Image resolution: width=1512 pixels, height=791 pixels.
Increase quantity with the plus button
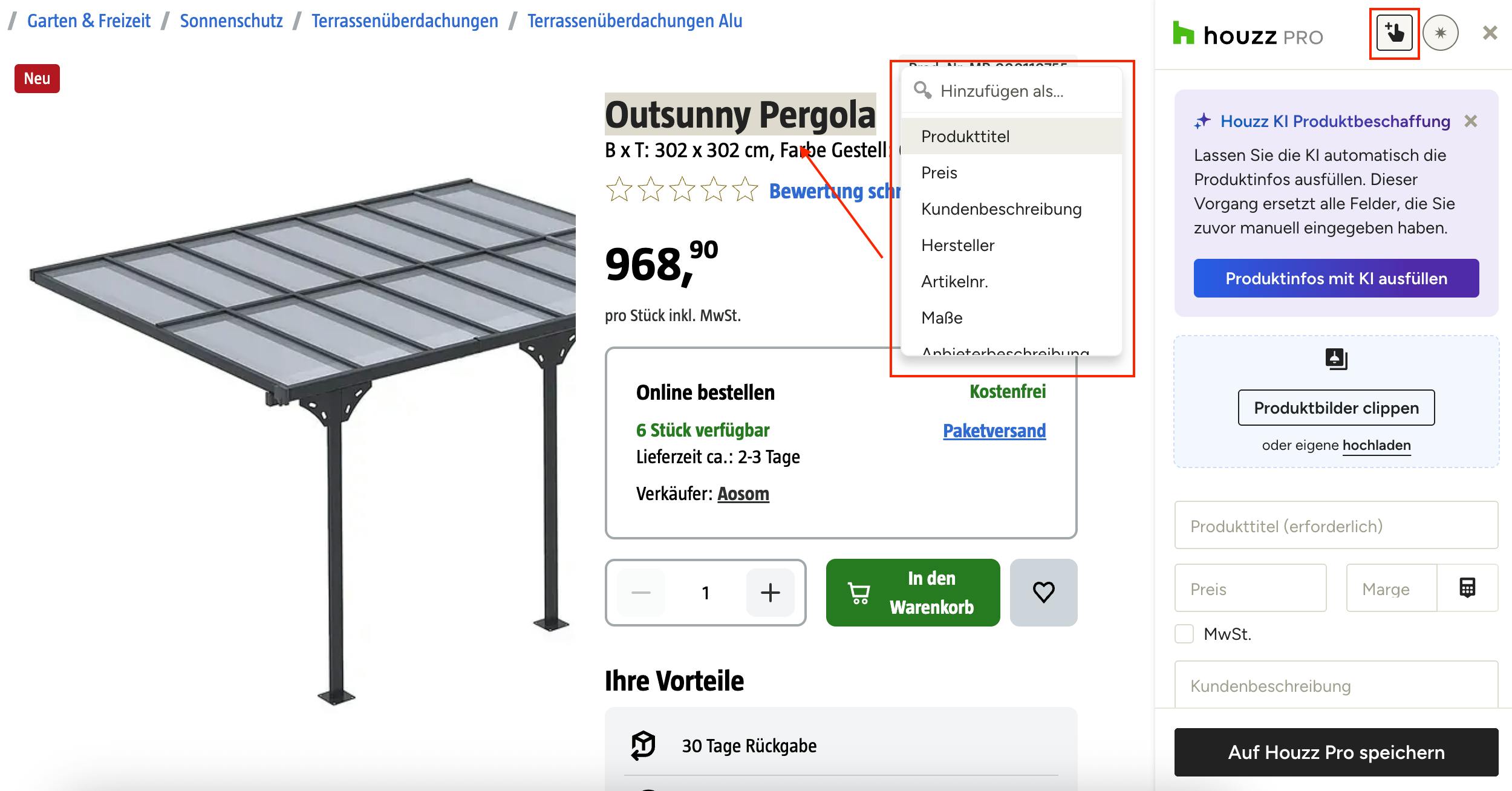770,593
